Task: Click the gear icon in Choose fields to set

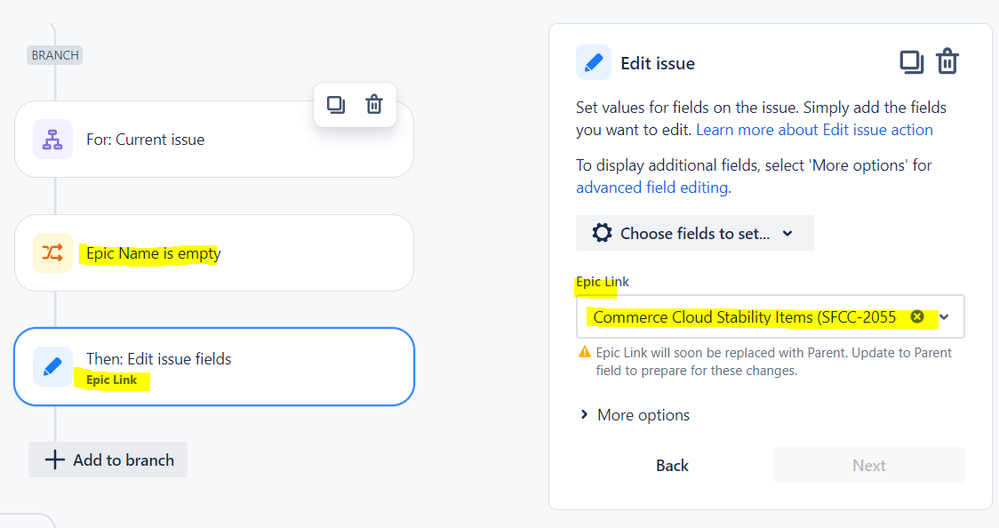Action: [x=601, y=233]
